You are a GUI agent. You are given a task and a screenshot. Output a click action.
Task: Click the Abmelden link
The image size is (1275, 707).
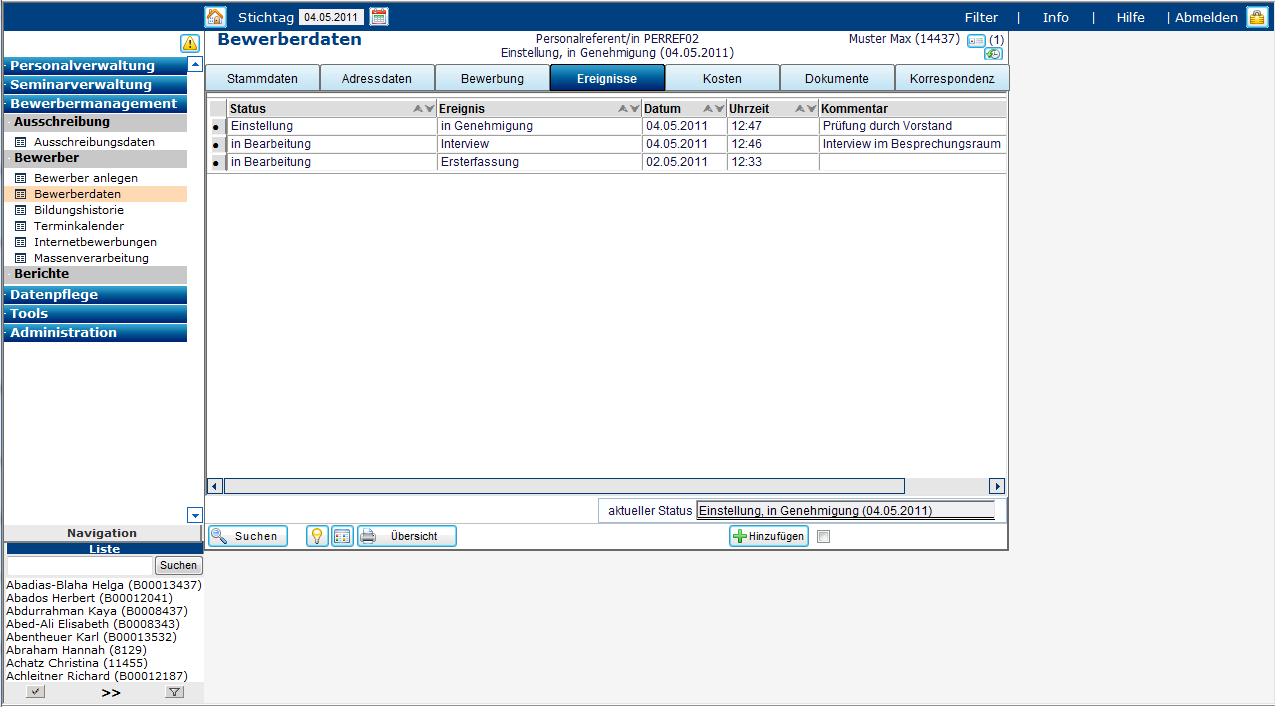click(x=1206, y=17)
